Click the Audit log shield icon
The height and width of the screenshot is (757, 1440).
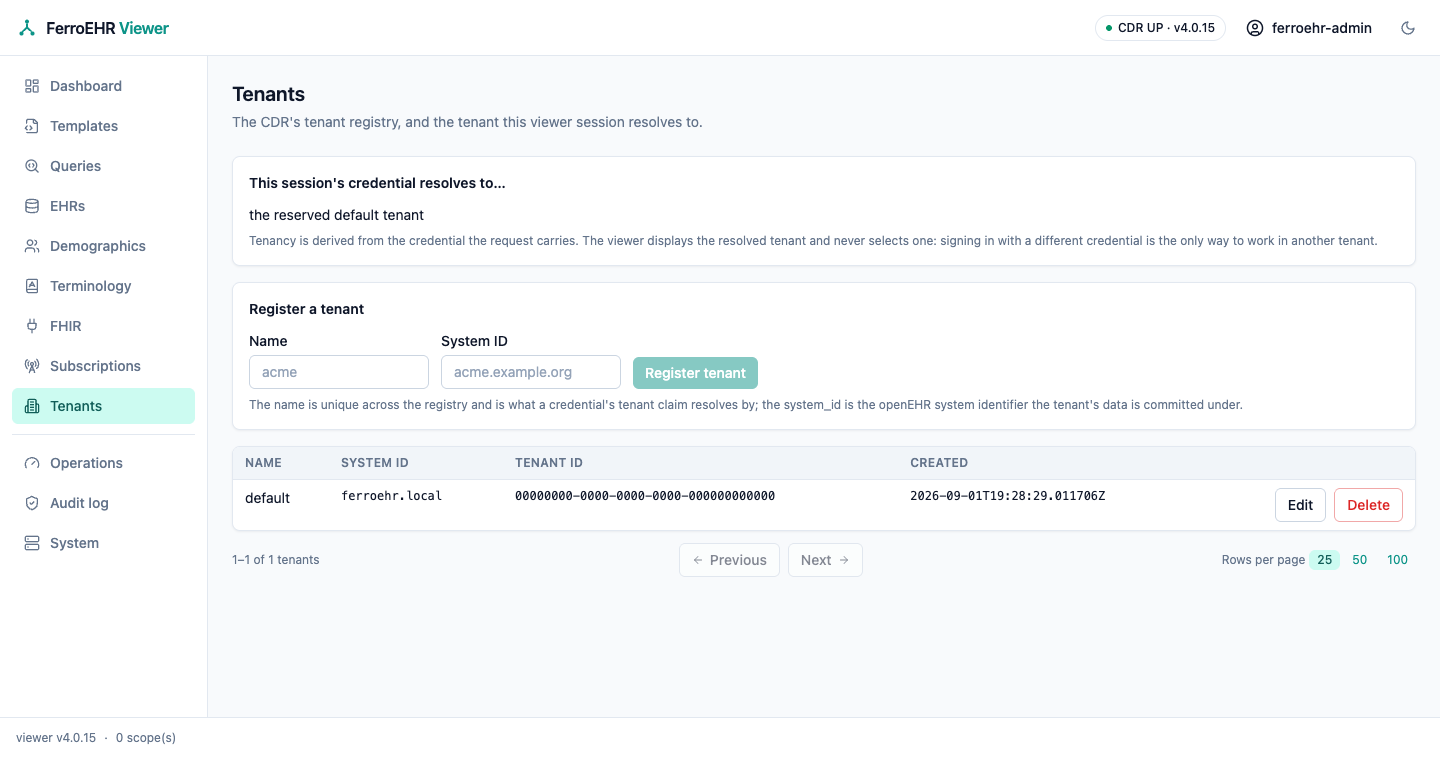32,503
